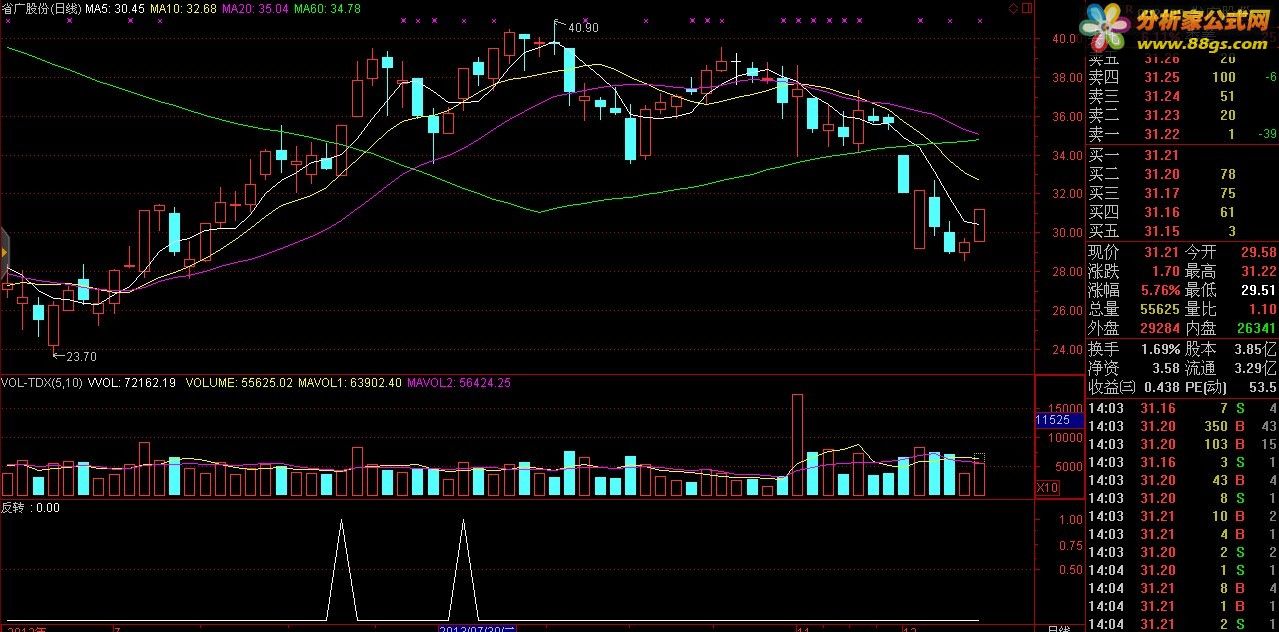This screenshot has height=632, width=1279.
Task: Select the 卖一 31.22 order row
Action: [1182, 134]
